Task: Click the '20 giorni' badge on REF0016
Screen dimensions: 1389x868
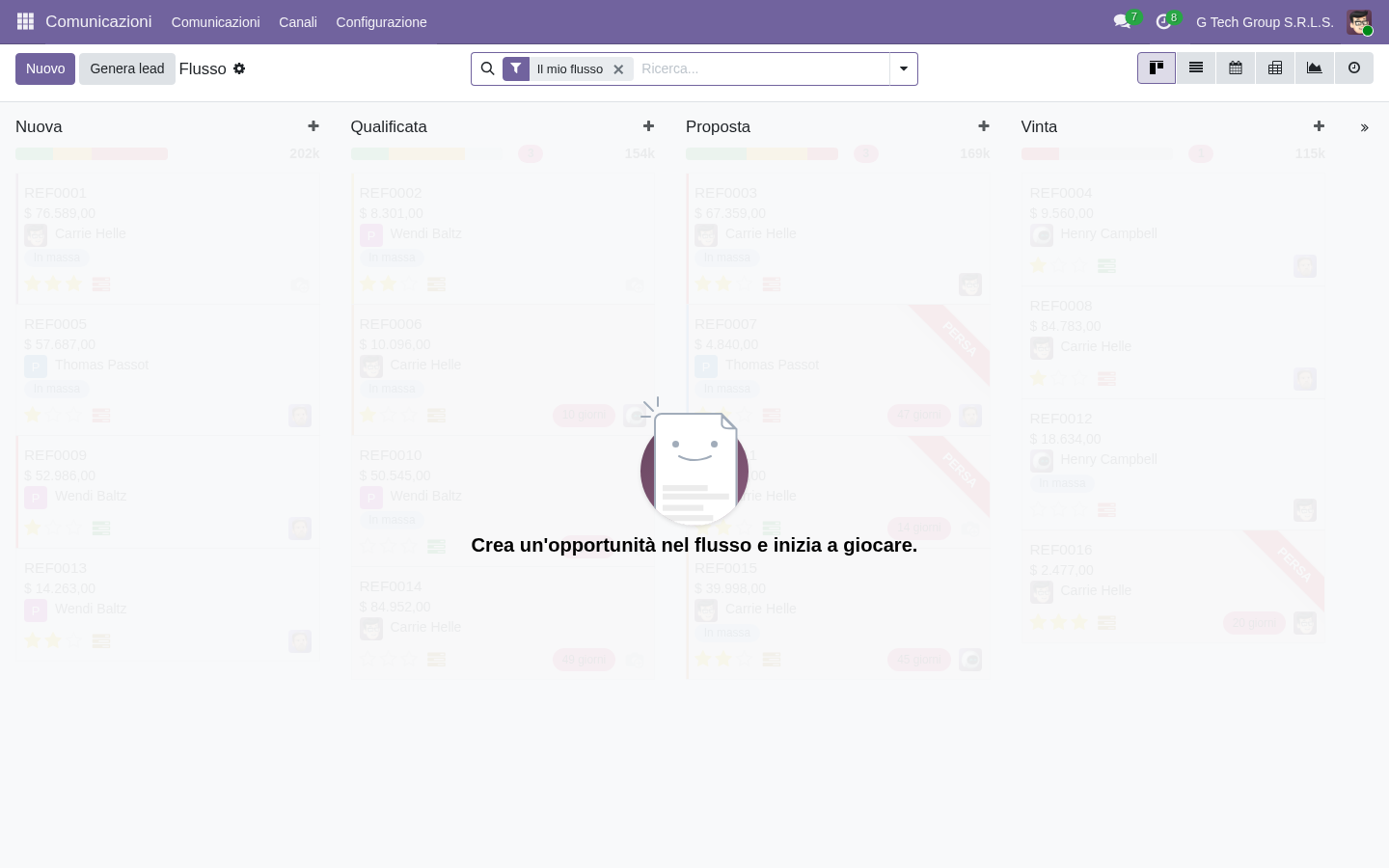Action: click(x=1254, y=623)
